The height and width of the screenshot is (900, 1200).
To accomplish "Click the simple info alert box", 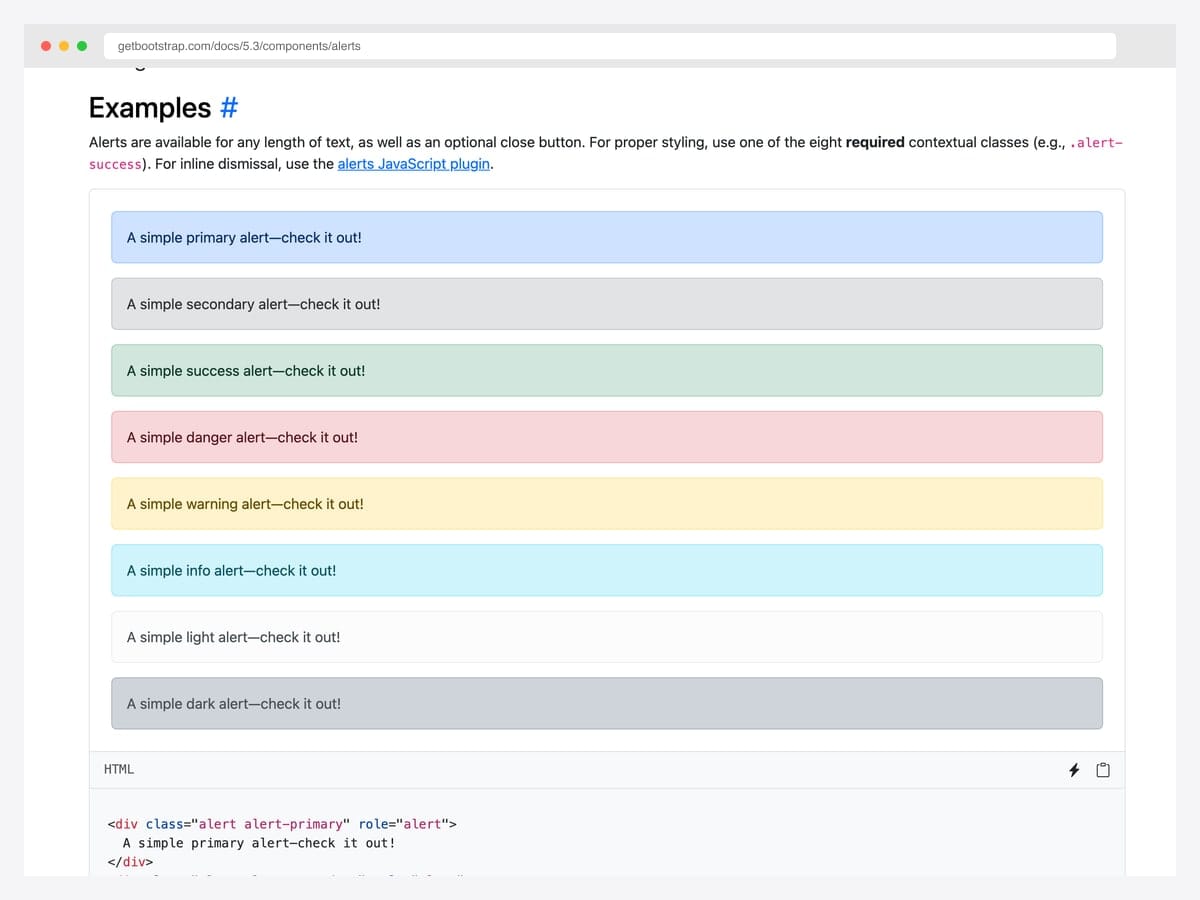I will tap(607, 571).
